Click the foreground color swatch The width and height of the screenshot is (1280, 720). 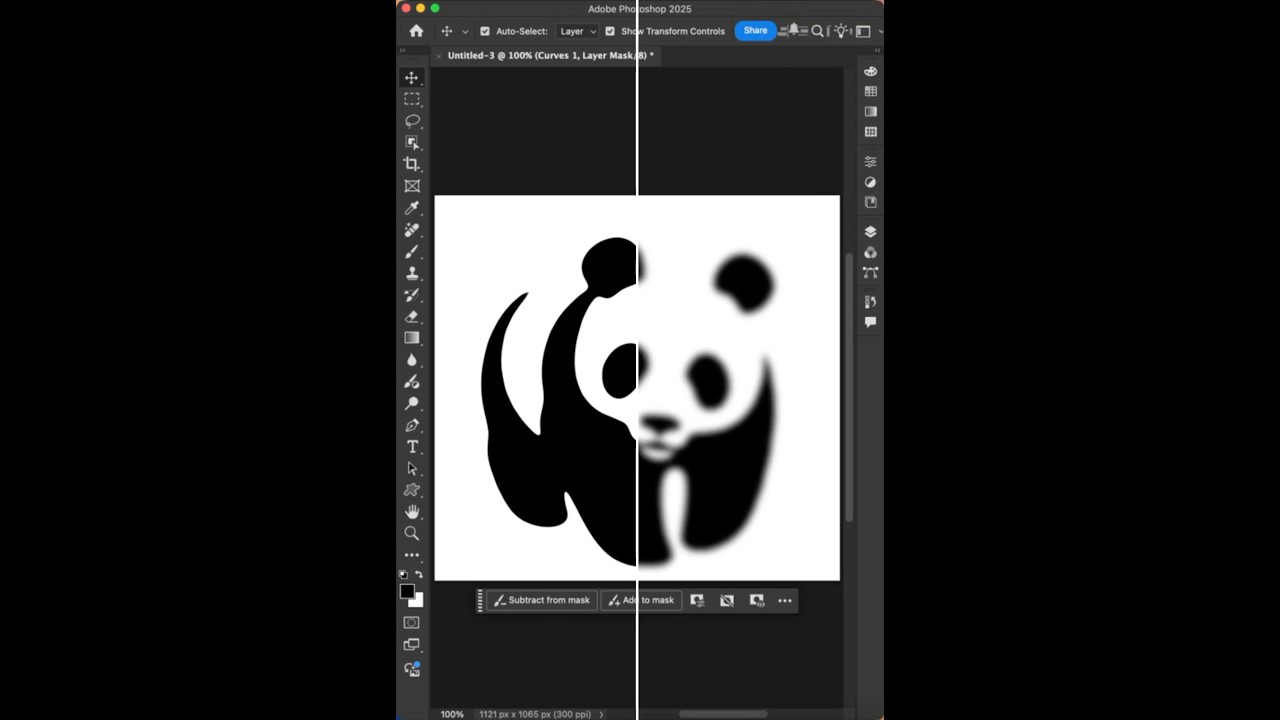(x=407, y=590)
